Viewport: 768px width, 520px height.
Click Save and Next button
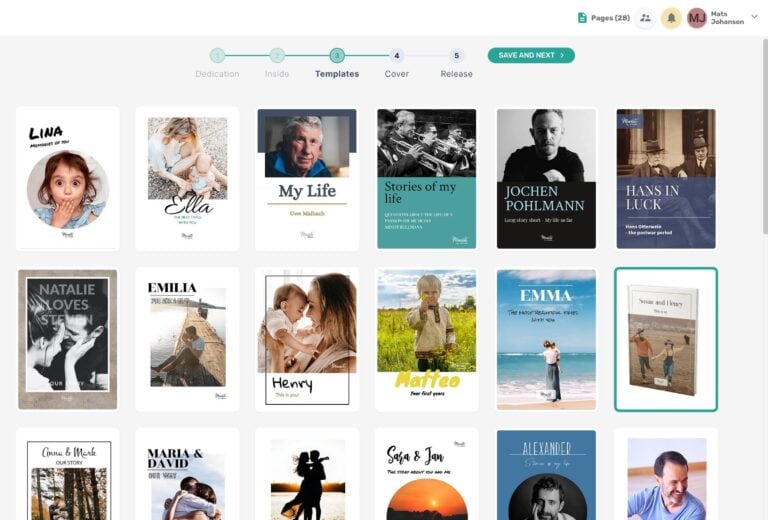[531, 55]
